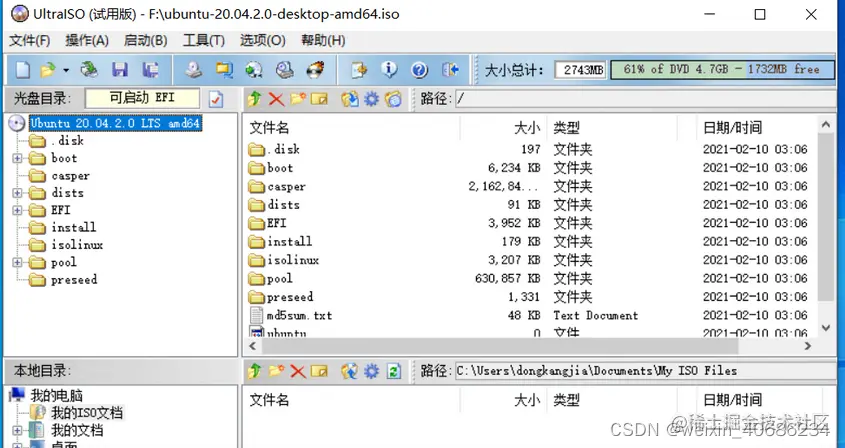845x448 pixels.
Task: Click the Information 'i' toolbar icon
Action: (389, 70)
